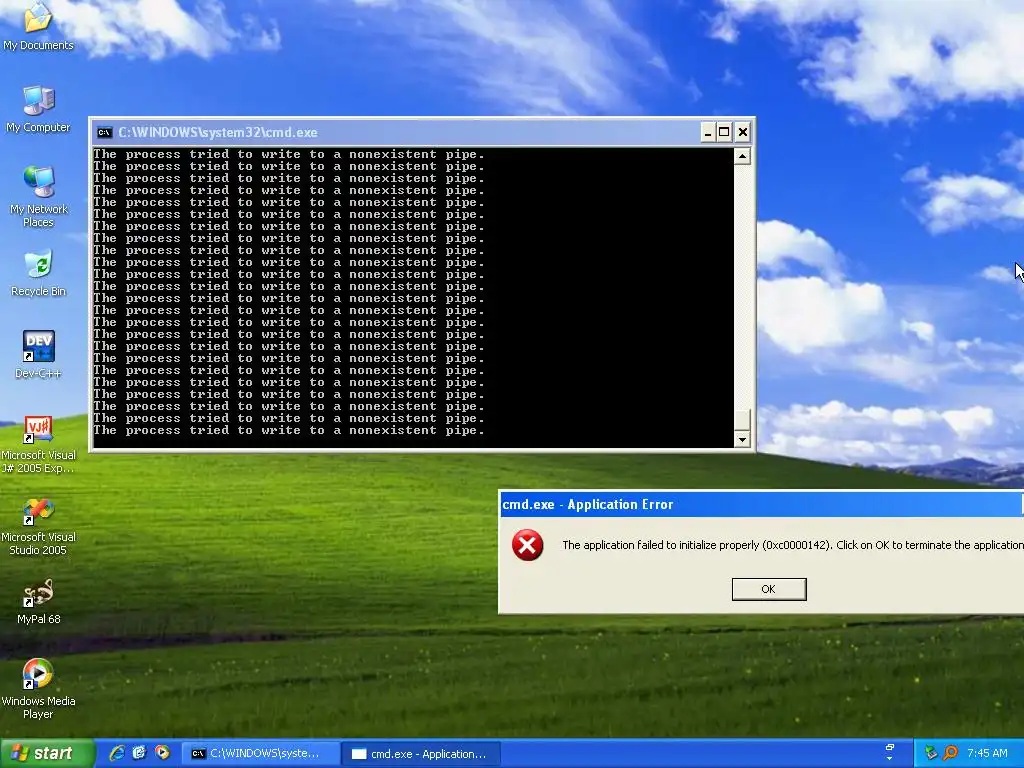This screenshot has height=768, width=1024.
Task: Select the Recycle Bin icon
Action: (38, 273)
